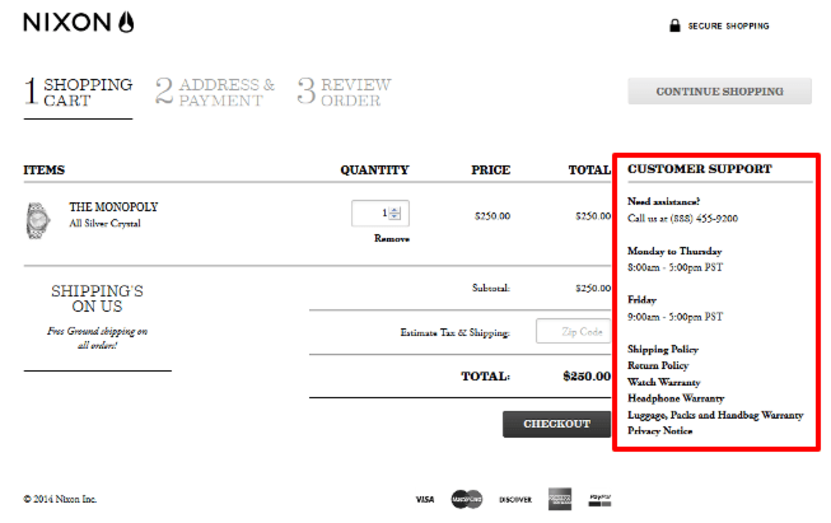
Task: Click the Visa payment icon
Action: (425, 499)
